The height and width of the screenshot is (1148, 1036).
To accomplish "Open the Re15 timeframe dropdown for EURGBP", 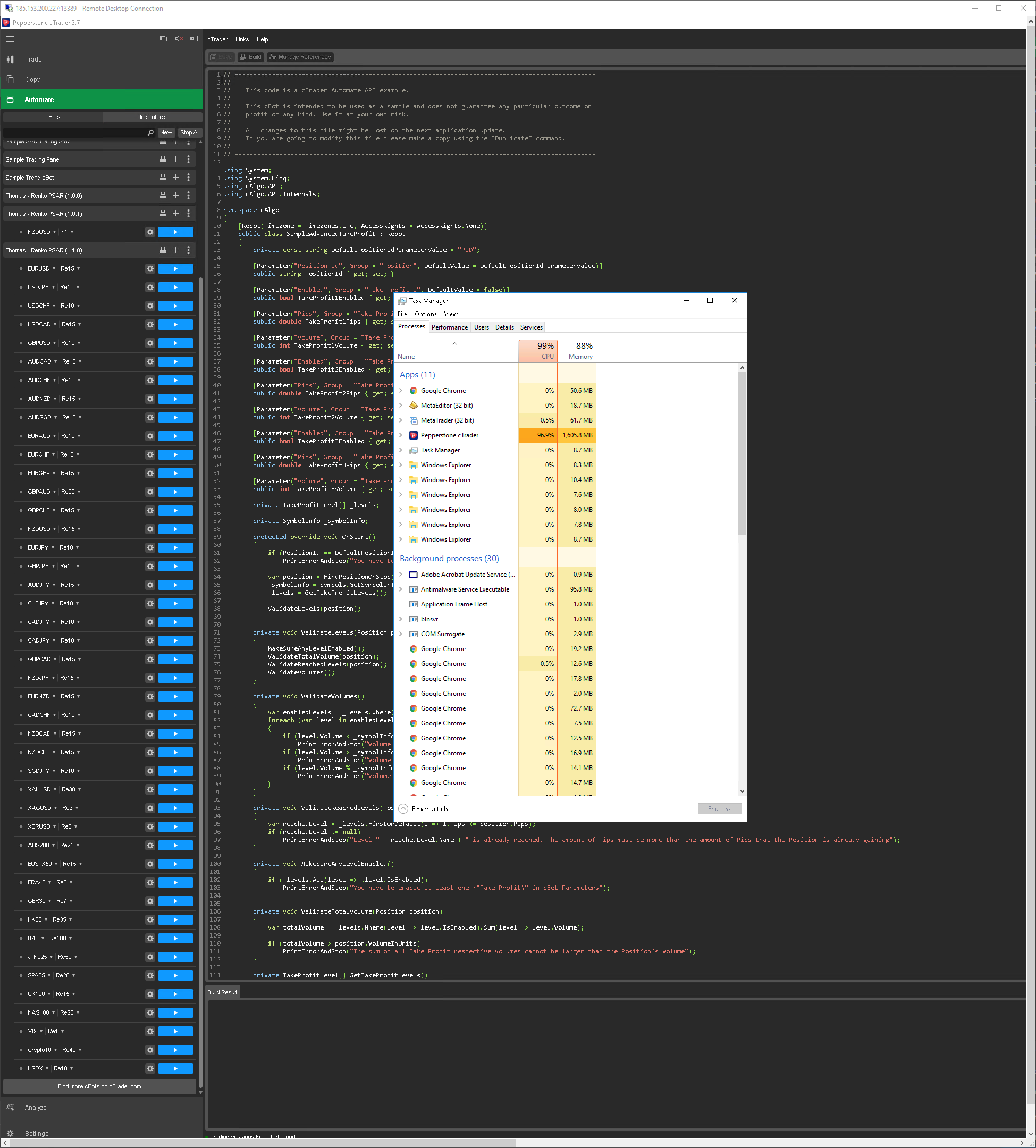I will [x=70, y=473].
